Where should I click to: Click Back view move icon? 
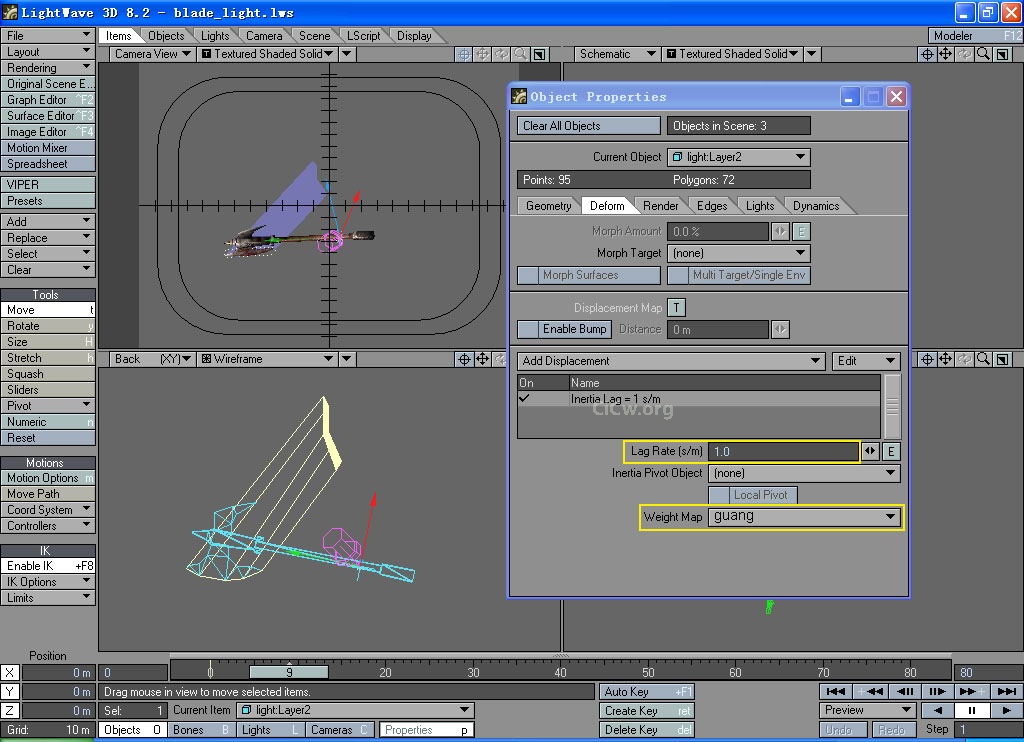(483, 359)
